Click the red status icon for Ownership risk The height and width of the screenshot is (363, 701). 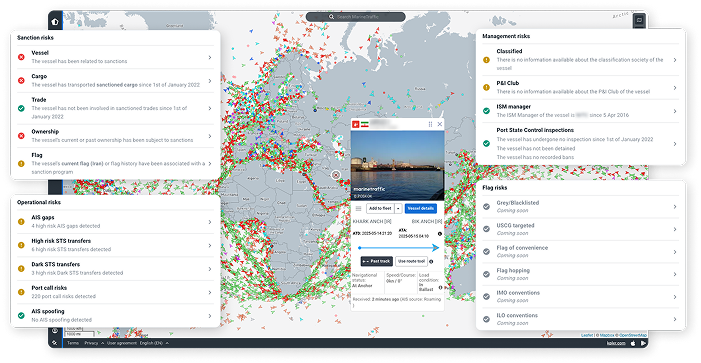point(21,136)
